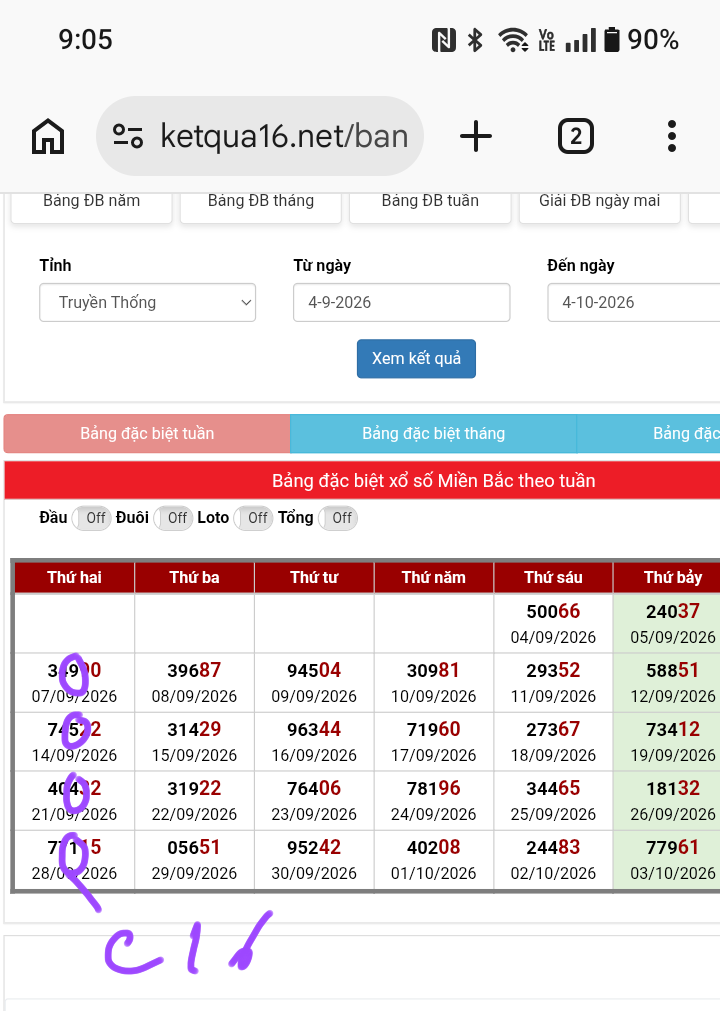Select result 71960 dated 17/09/2026

(434, 741)
